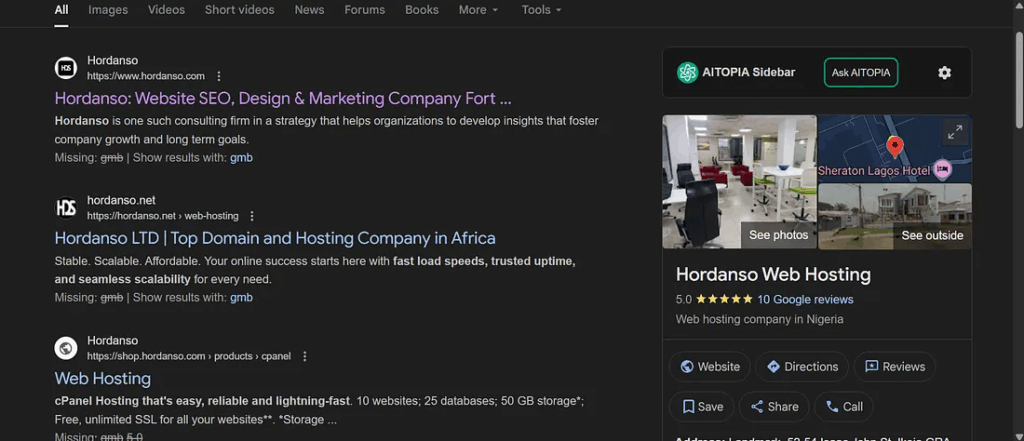Screen dimensions: 1024x441
Task: Open the 10 Google reviews link
Action: pos(805,299)
